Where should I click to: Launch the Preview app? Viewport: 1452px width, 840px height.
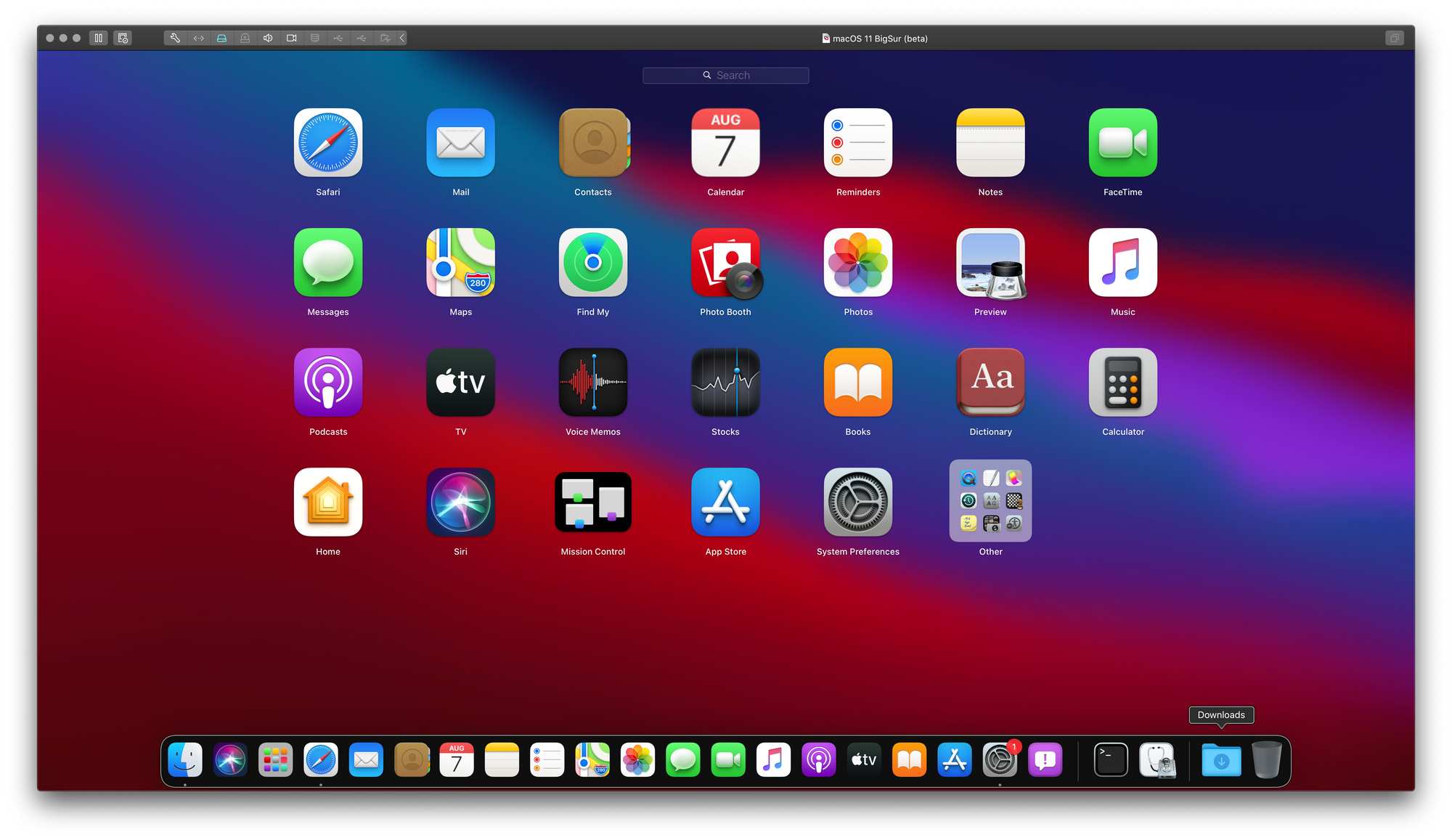(990, 263)
